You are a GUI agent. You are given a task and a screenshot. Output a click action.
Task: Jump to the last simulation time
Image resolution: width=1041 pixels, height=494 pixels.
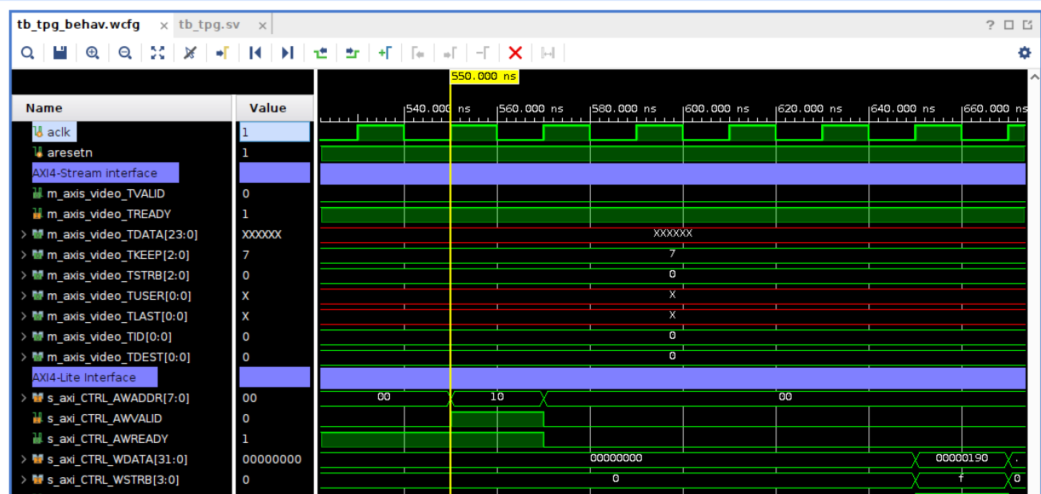coord(287,53)
